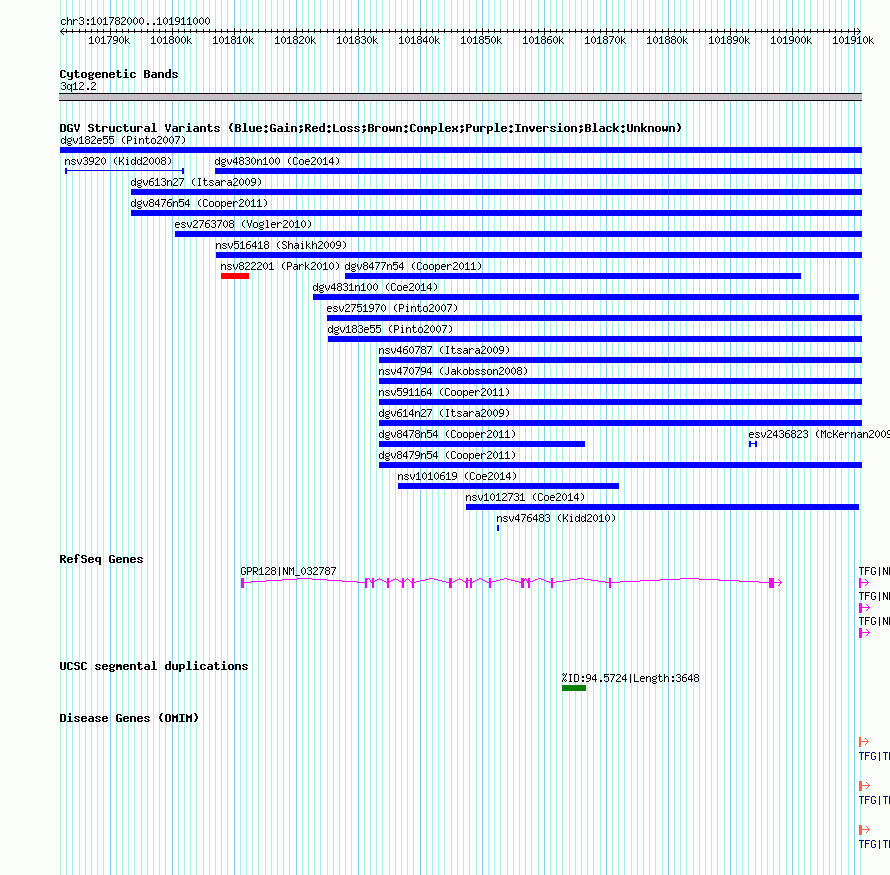Open dgv4830n100 (Coe2014) variant label
The width and height of the screenshot is (890, 875).
tap(278, 161)
